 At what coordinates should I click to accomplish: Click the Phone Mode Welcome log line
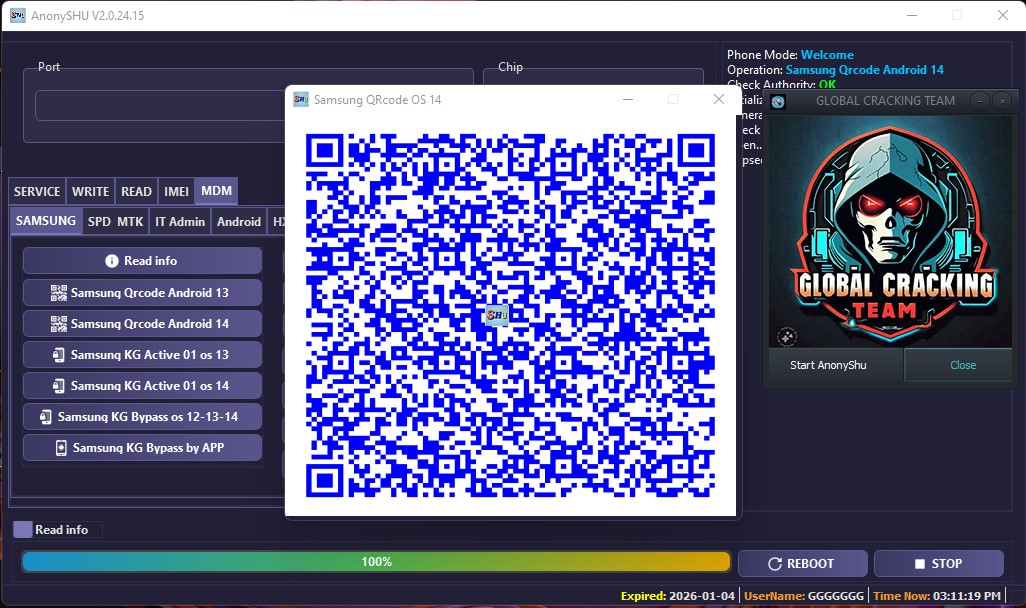[x=790, y=55]
